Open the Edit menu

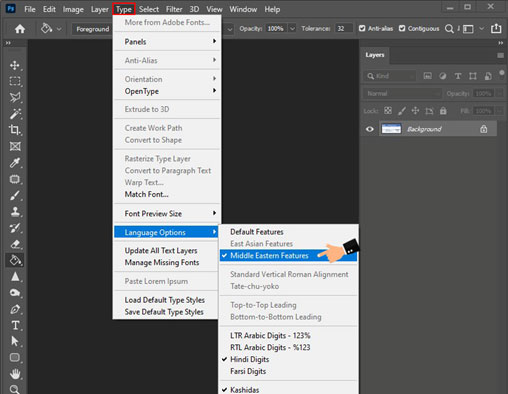pos(49,9)
